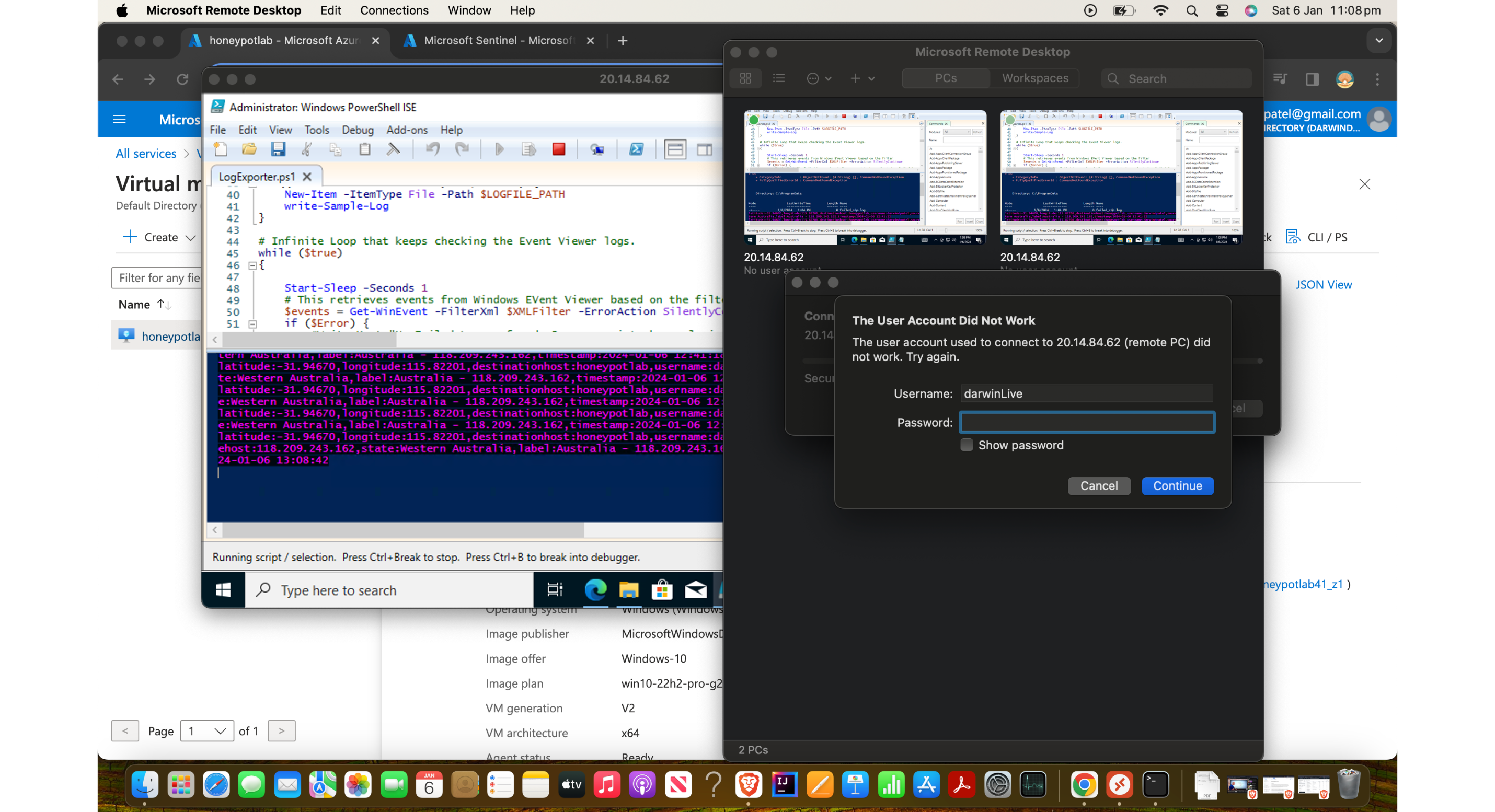1495x812 pixels.
Task: Click the Open folder icon in ISE toolbar
Action: click(x=249, y=149)
